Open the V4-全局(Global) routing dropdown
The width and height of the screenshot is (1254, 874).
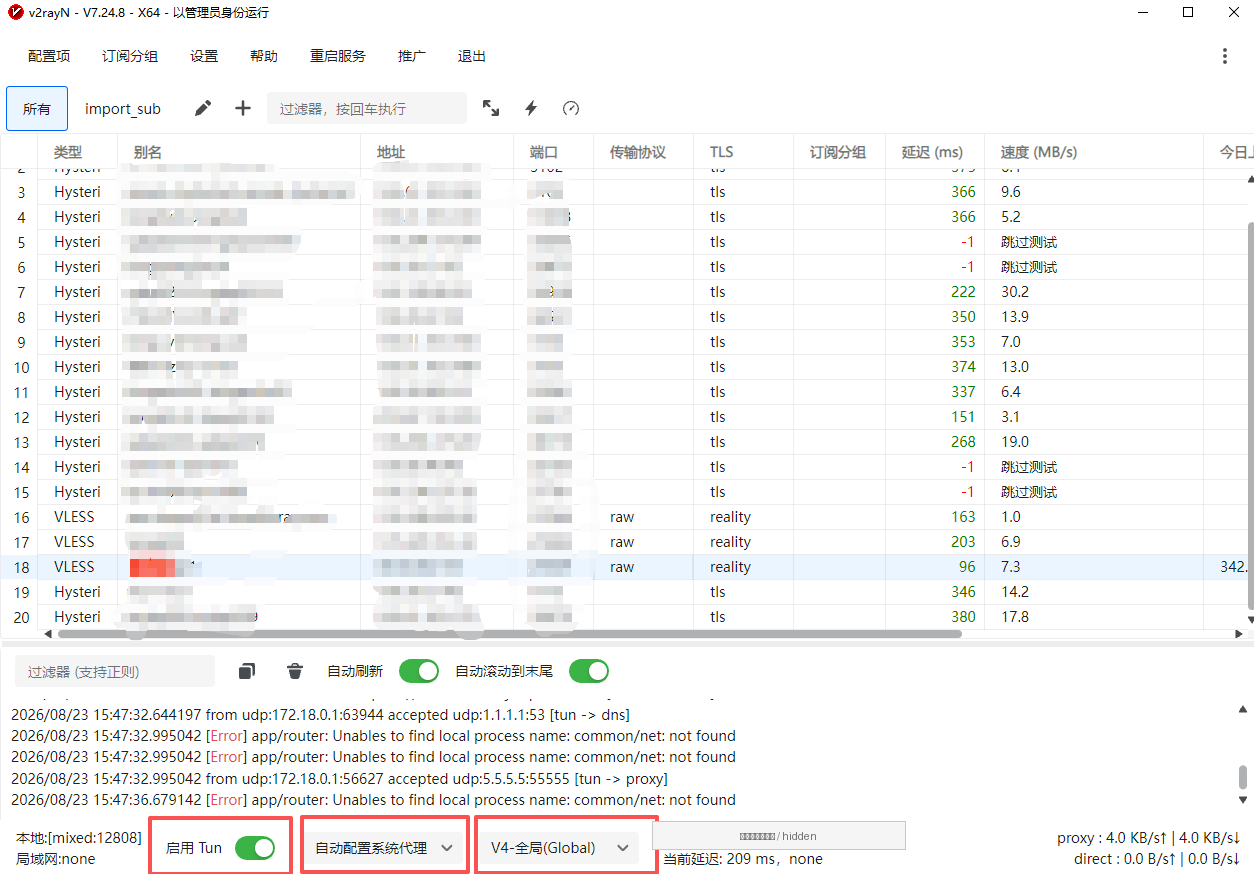coord(560,848)
